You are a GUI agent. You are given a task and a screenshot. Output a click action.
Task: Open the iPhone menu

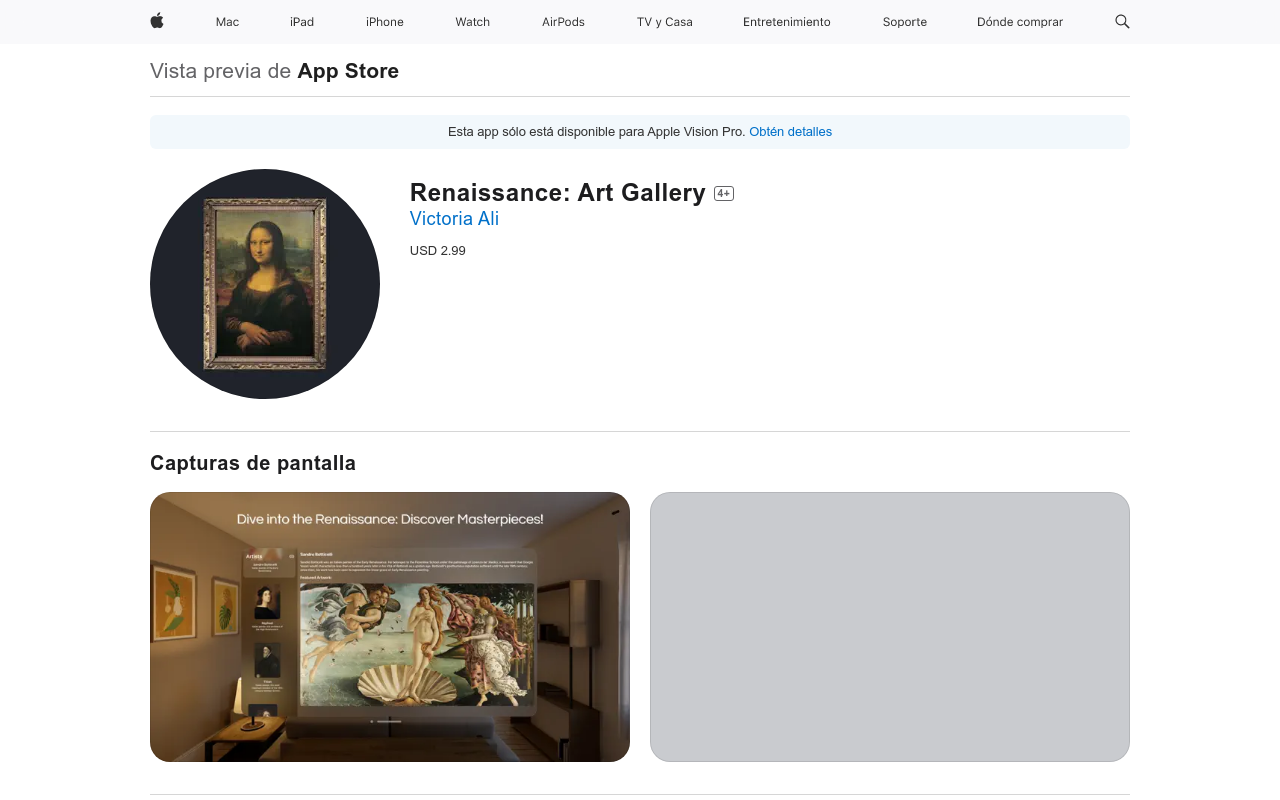click(x=385, y=22)
